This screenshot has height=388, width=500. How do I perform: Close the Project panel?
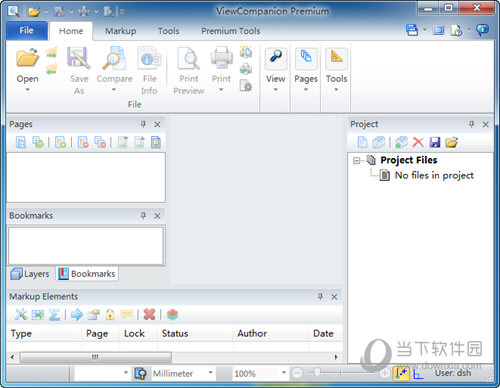(x=485, y=125)
